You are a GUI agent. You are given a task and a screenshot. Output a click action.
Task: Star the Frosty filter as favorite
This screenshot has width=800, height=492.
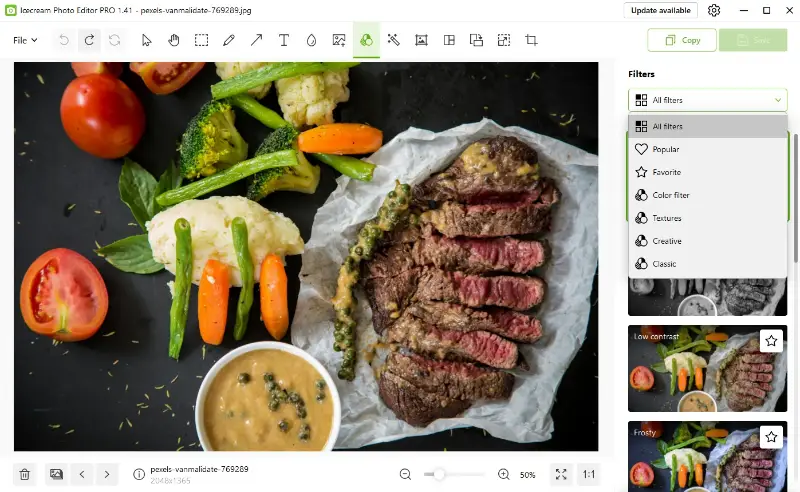tap(771, 437)
